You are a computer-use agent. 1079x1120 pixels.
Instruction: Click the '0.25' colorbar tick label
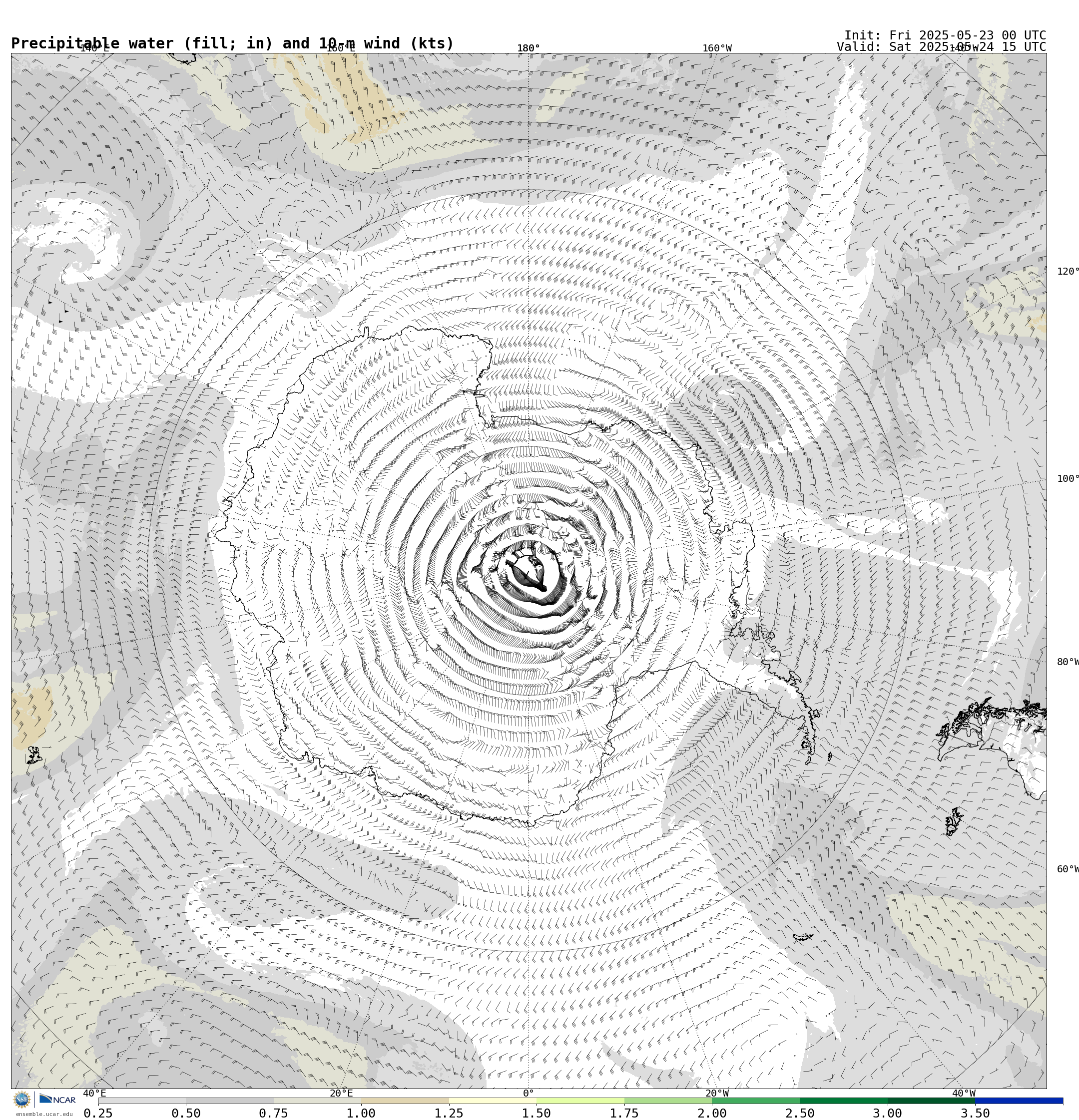click(98, 1113)
